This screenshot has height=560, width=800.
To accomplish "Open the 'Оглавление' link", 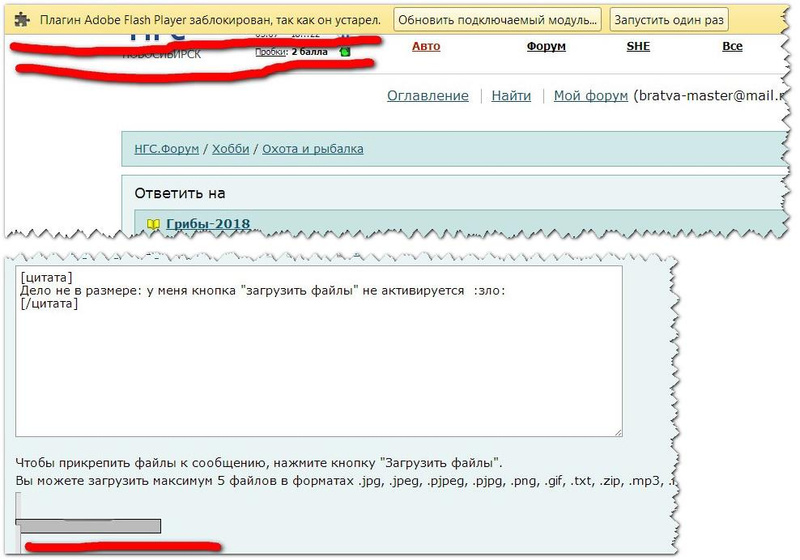I will tap(427, 96).
